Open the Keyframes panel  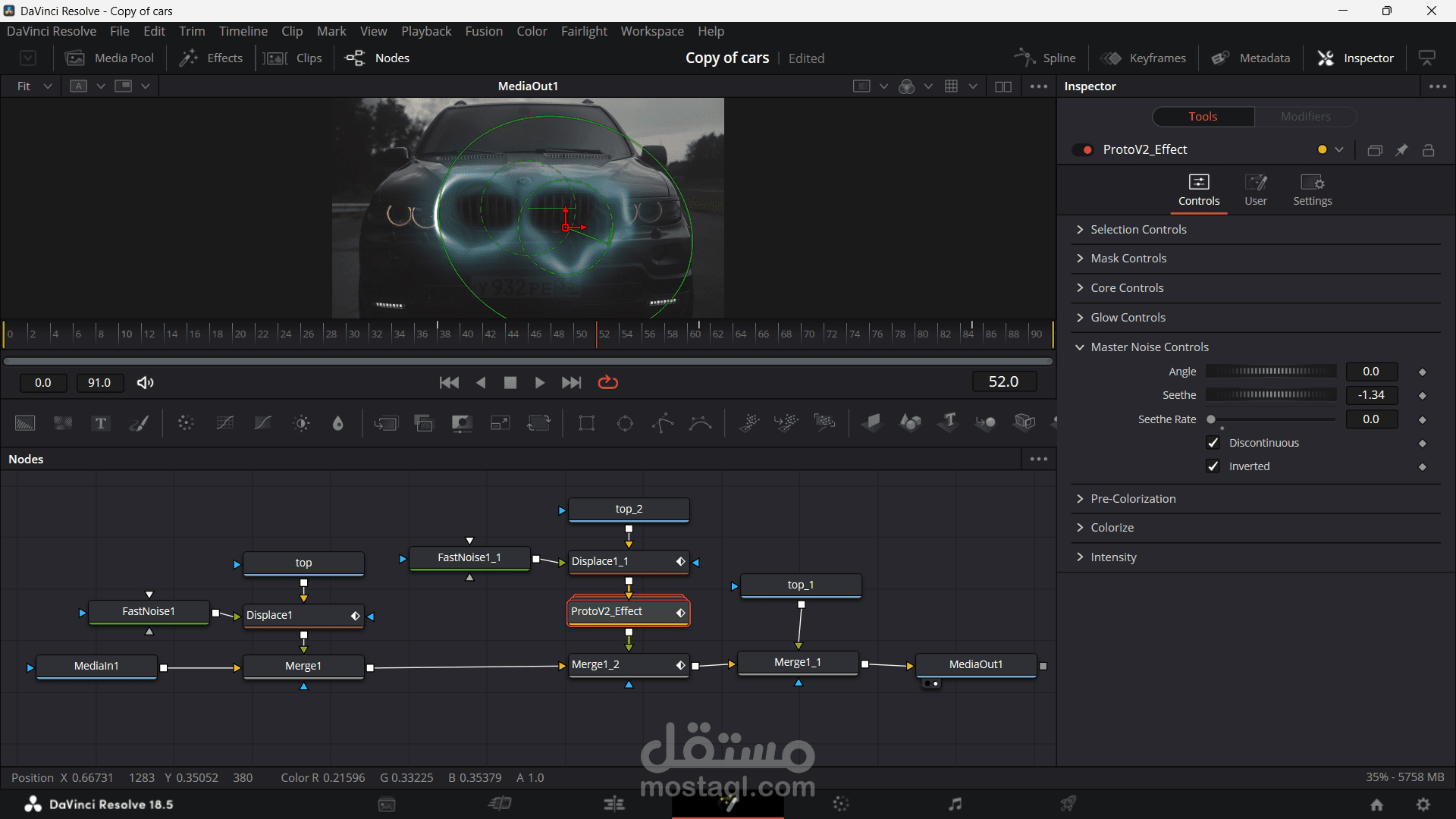coord(1144,58)
